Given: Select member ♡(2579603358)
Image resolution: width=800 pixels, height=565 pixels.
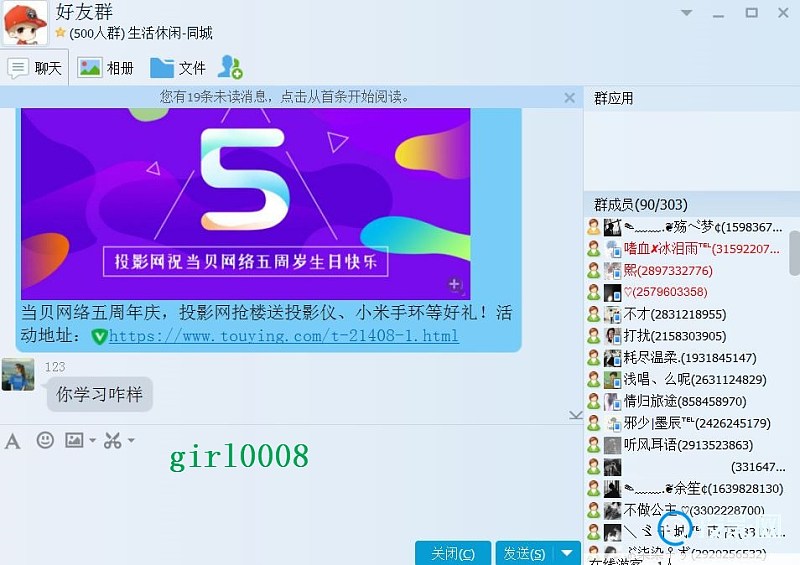Looking at the screenshot, I should point(688,292).
